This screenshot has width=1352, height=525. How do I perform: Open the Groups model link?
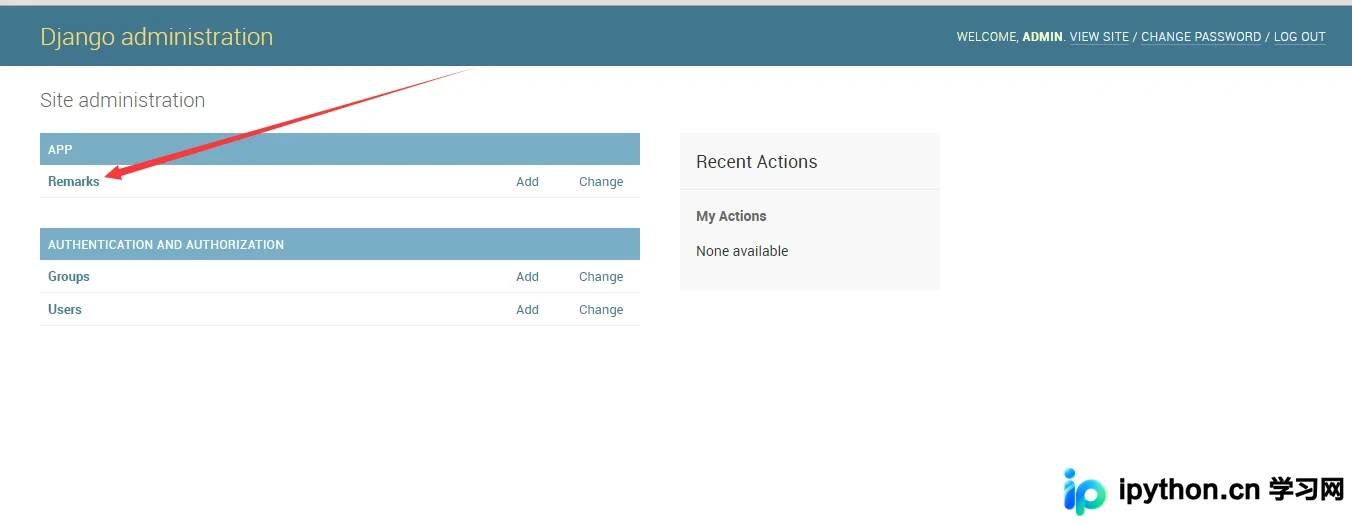(69, 277)
